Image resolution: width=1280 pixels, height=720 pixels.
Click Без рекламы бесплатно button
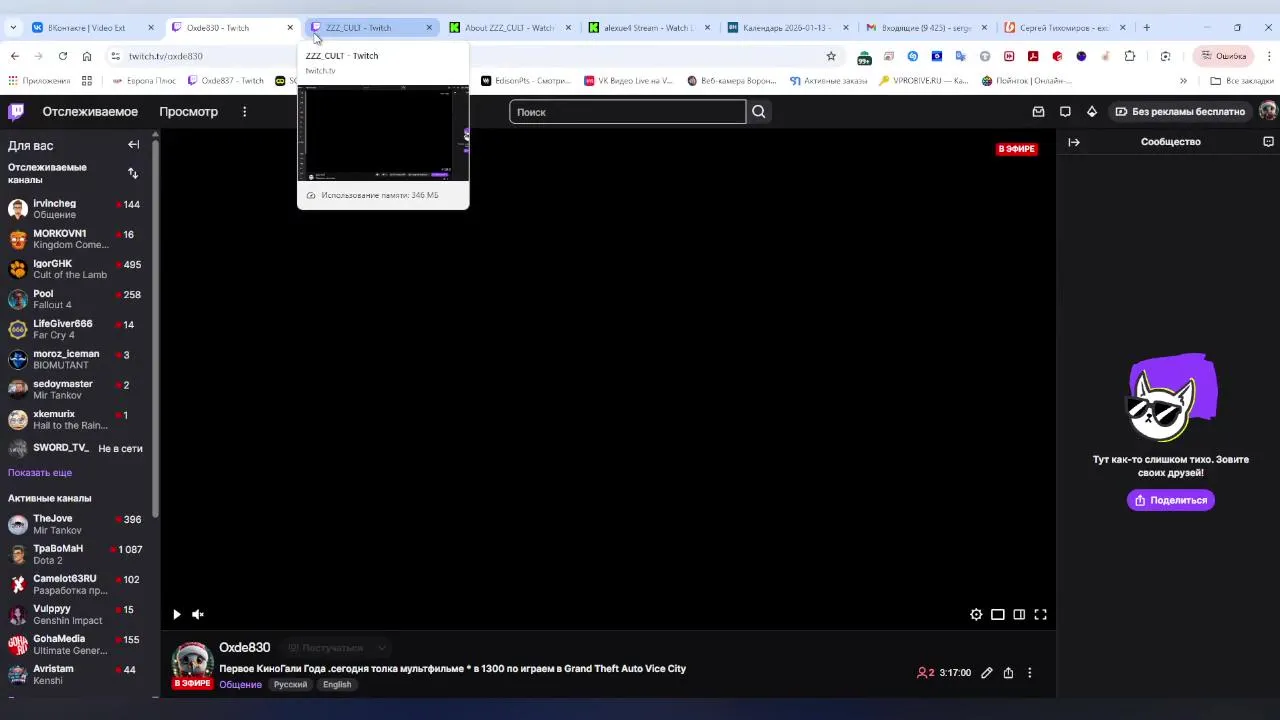[1180, 112]
